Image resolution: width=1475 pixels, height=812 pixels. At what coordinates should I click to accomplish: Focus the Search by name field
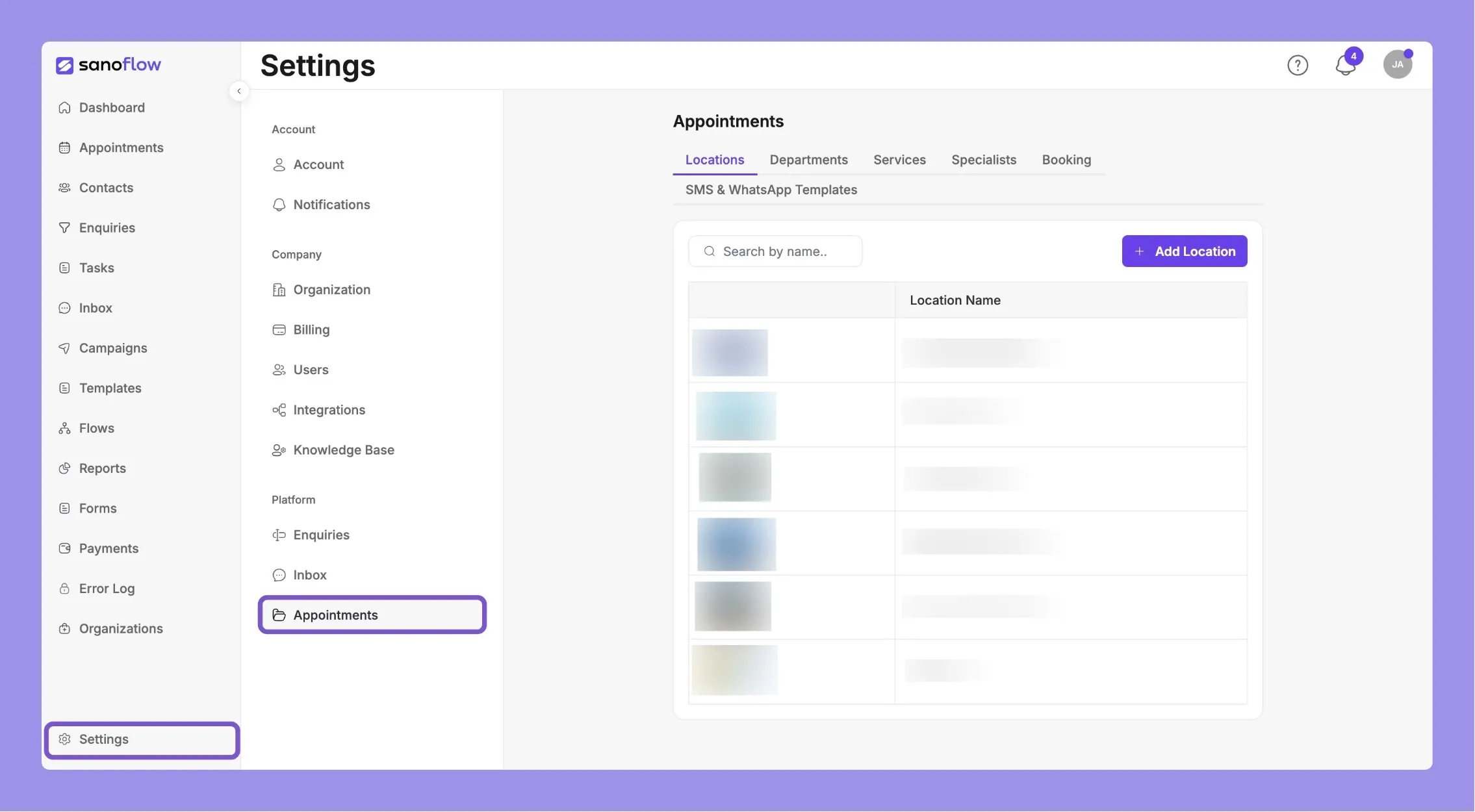coord(775,251)
